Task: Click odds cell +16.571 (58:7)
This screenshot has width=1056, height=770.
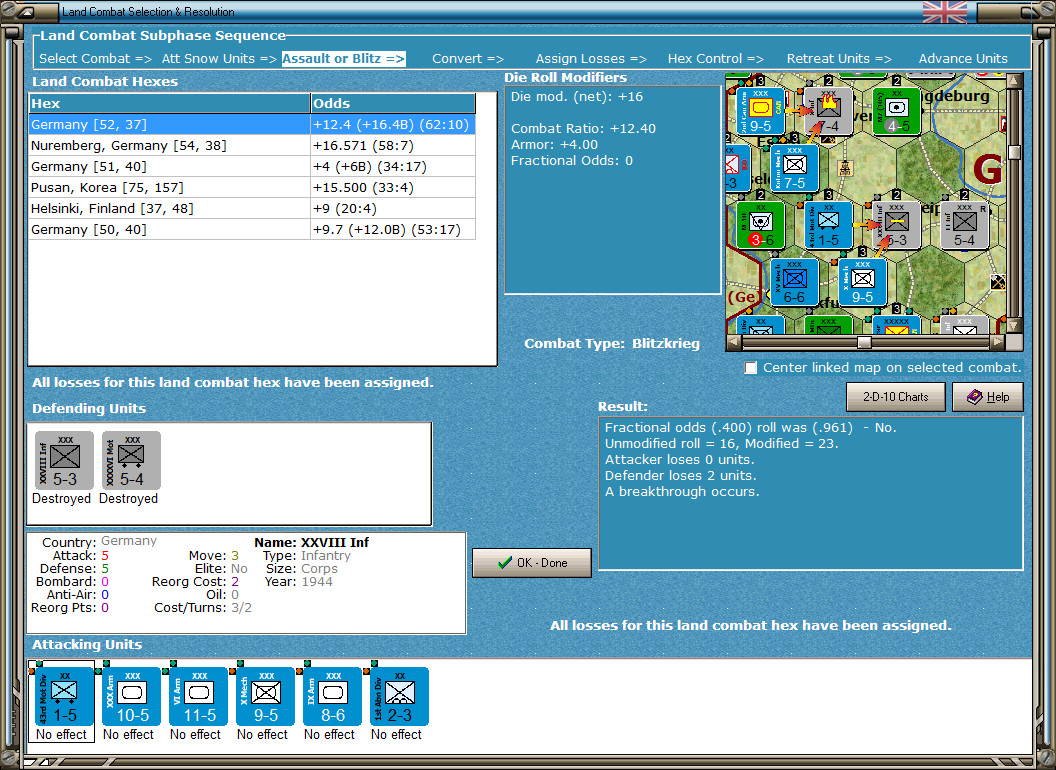Action: tap(393, 146)
